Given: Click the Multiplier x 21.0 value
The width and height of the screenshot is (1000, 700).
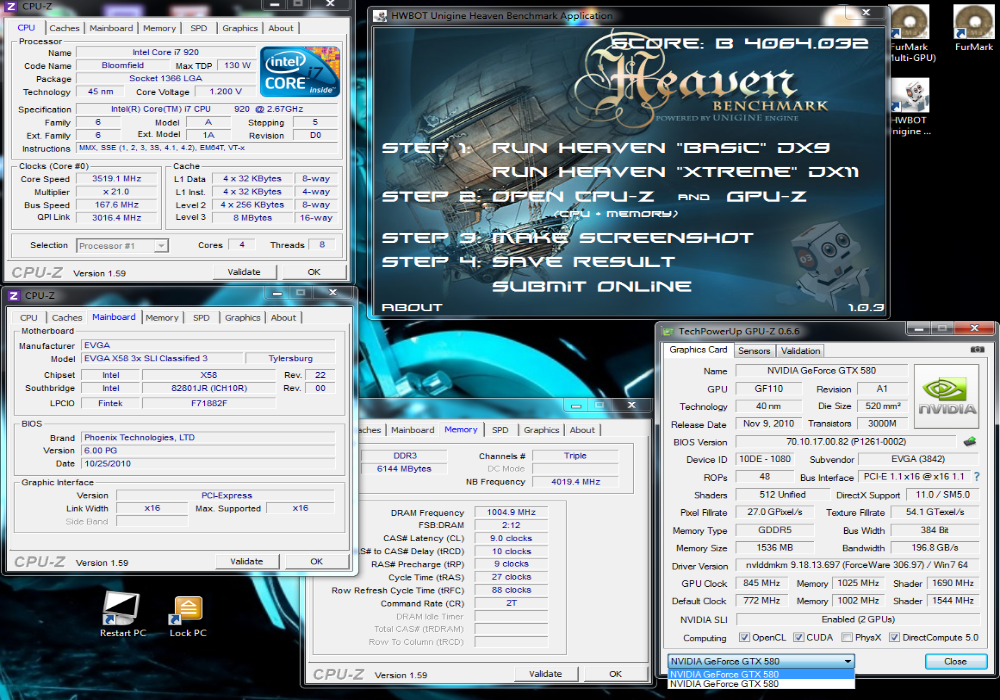Looking at the screenshot, I should click(116, 191).
